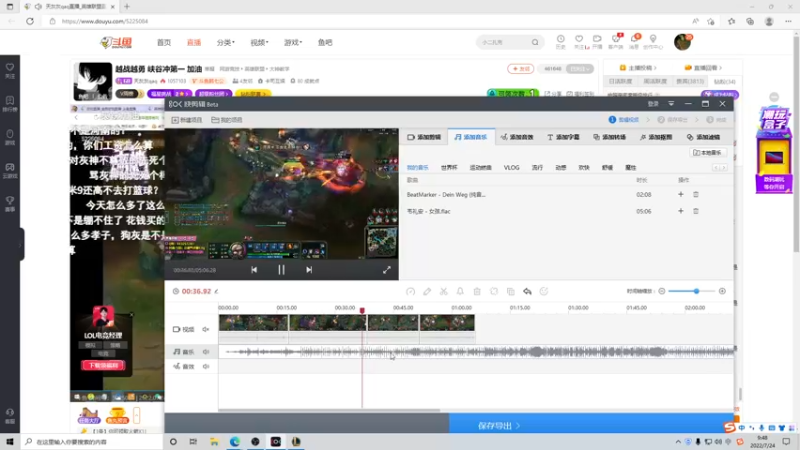Click the red playhead marker on the ruler
Image resolution: width=800 pixels, height=450 pixels.
point(362,310)
